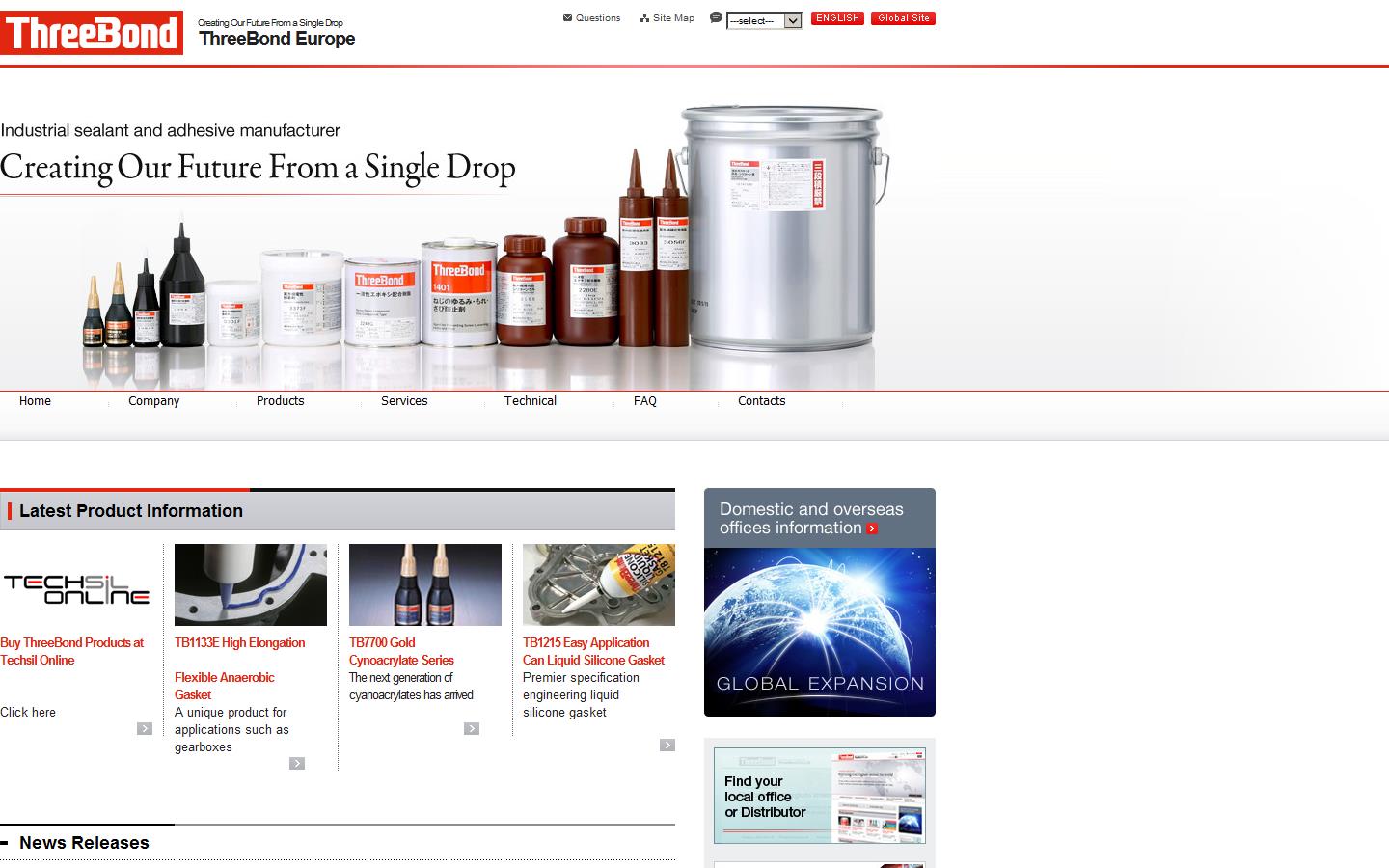Open the Click here Techsil link
This screenshot has width=1389, height=868.
pyautogui.click(x=28, y=712)
